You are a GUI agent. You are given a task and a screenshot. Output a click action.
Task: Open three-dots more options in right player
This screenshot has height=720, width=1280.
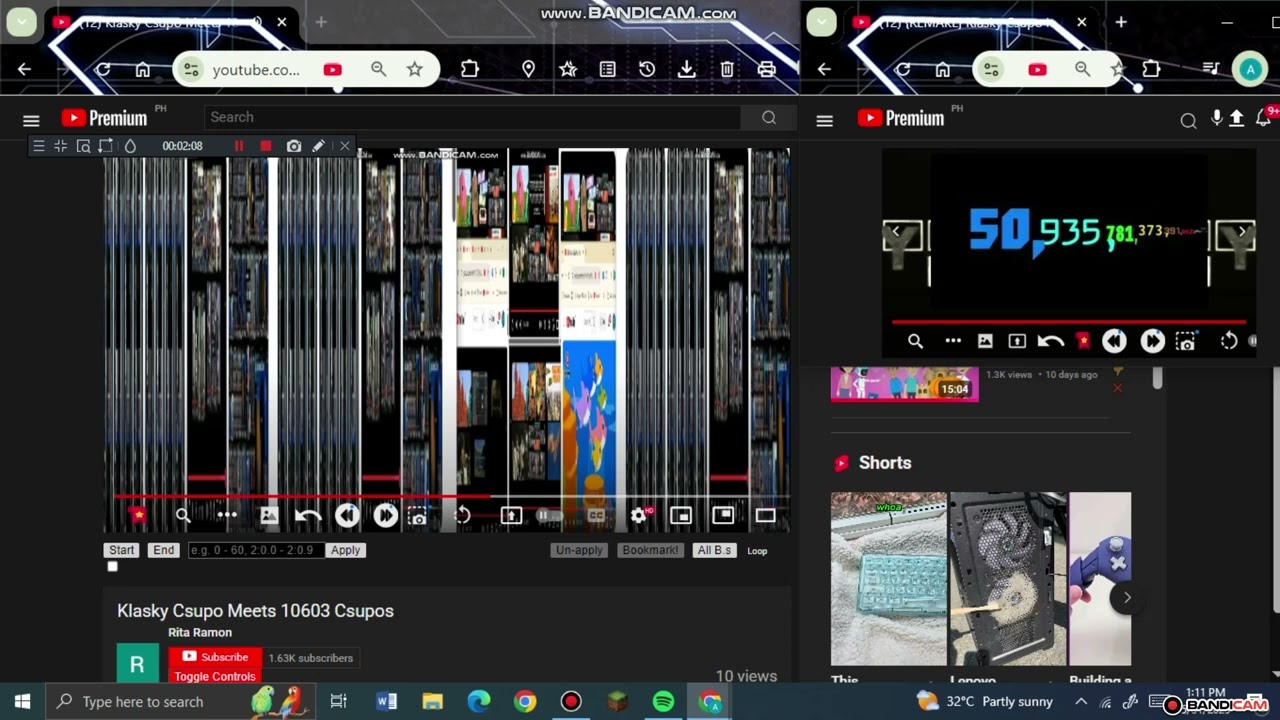tap(953, 341)
